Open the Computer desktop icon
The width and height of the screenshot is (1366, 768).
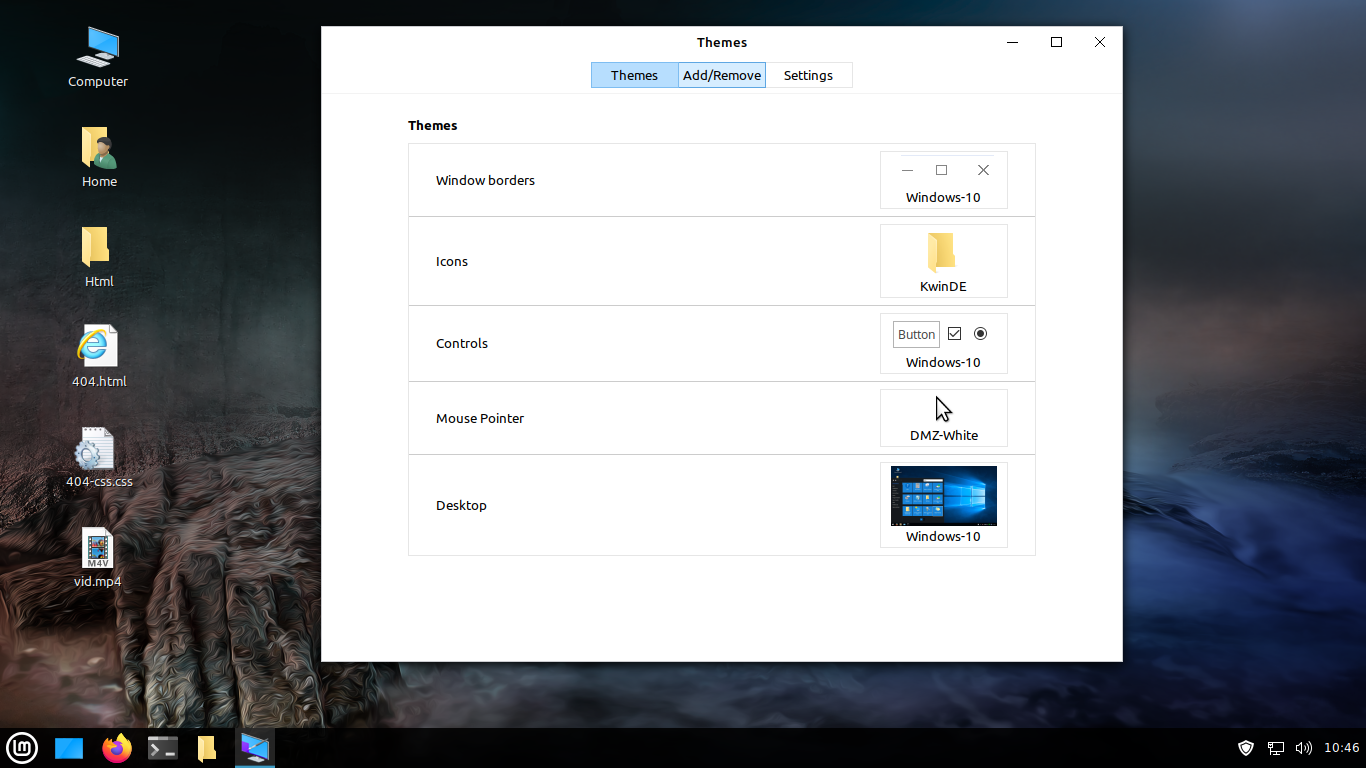[98, 57]
